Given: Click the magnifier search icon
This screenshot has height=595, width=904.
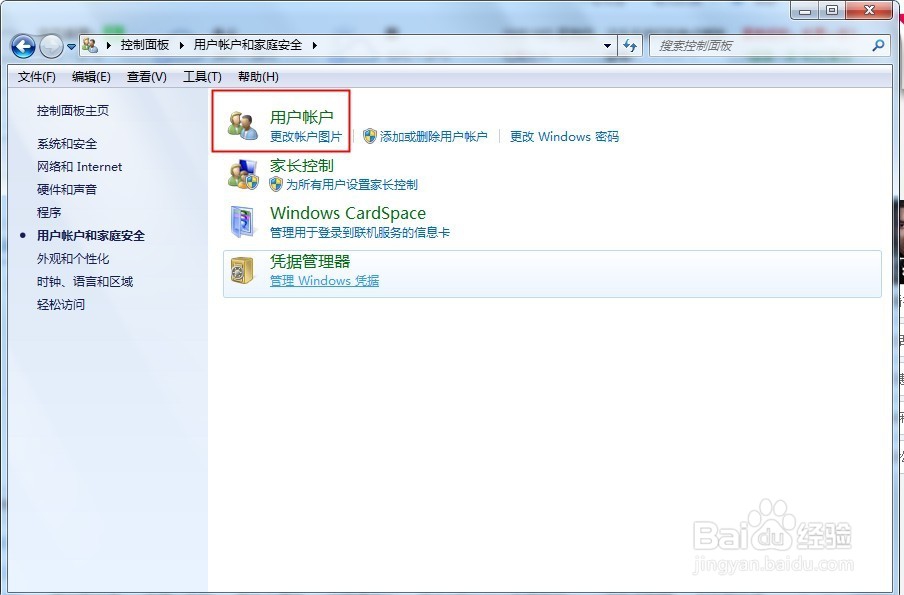Looking at the screenshot, I should [x=878, y=45].
